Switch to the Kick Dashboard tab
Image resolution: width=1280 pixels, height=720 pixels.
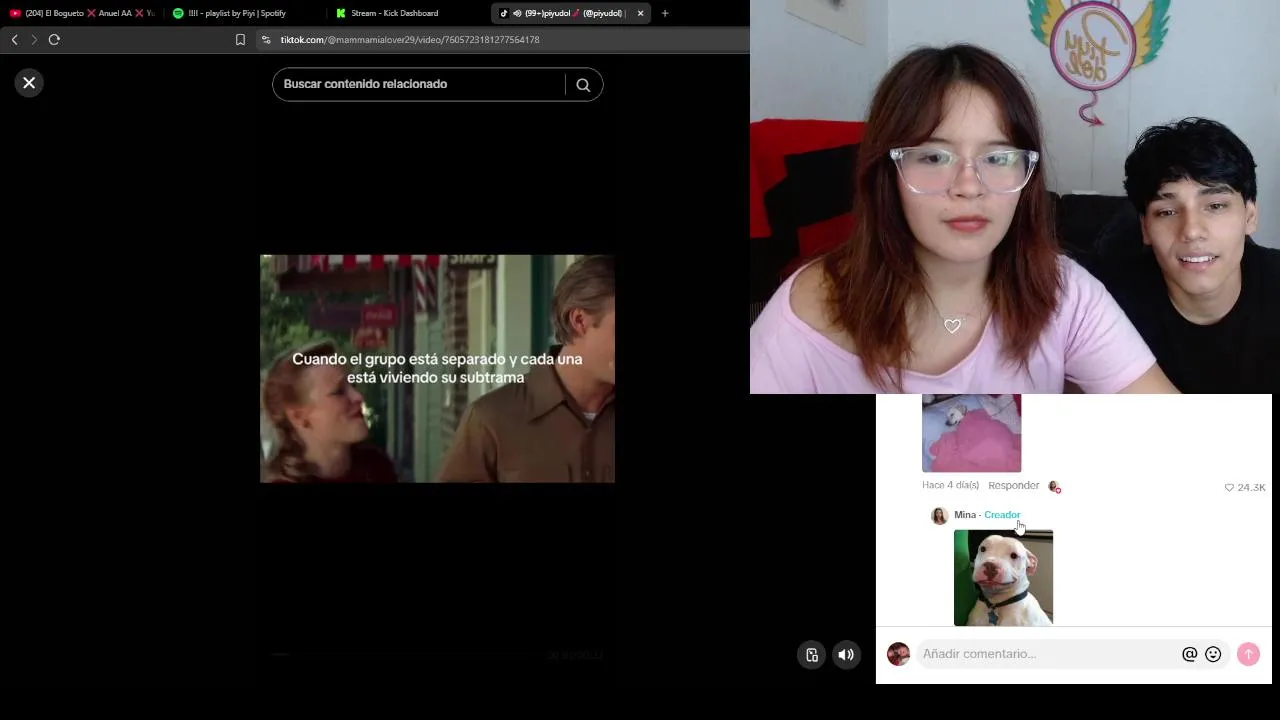tap(407, 13)
